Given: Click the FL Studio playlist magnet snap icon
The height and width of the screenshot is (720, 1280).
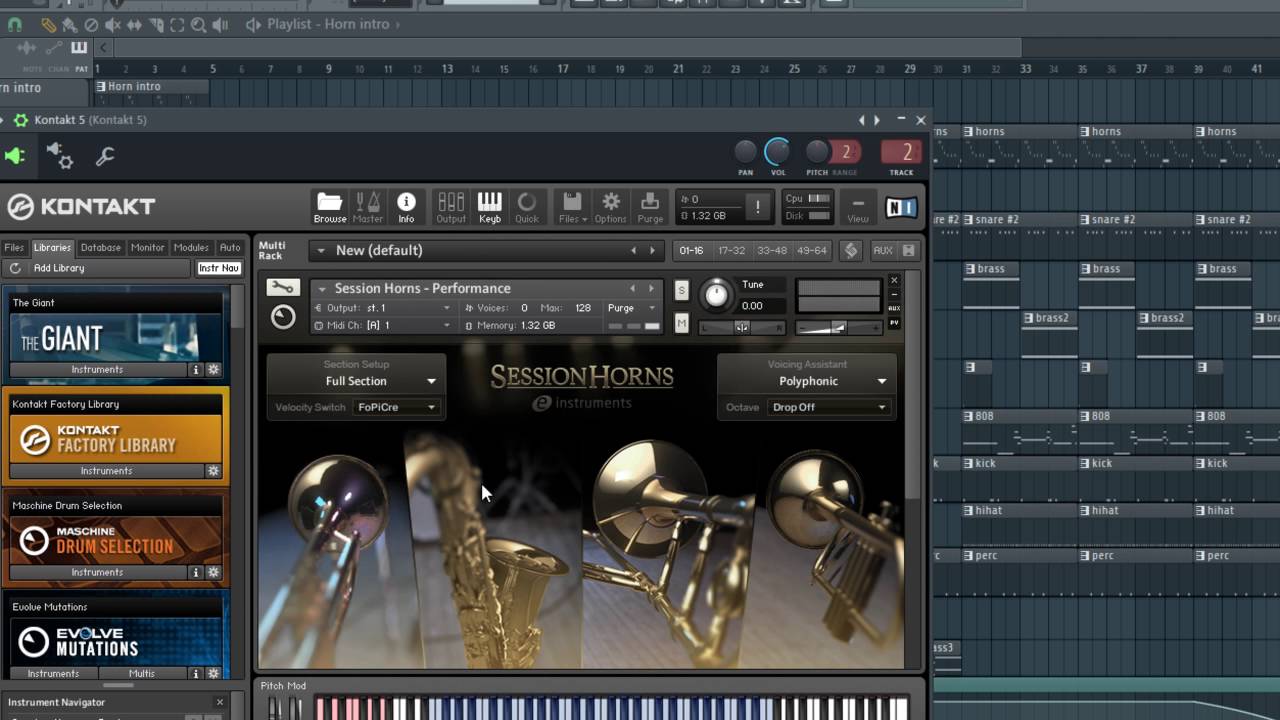Looking at the screenshot, I should coord(15,24).
